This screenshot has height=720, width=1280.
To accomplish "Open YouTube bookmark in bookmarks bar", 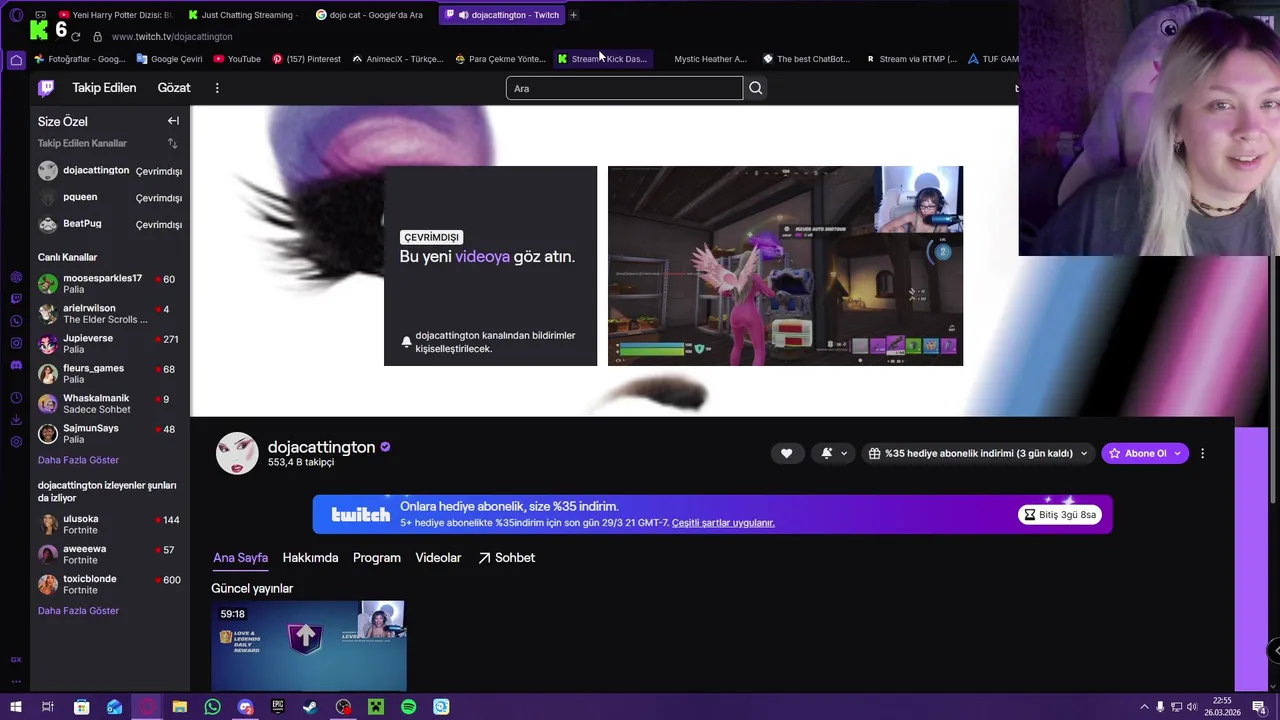I will pyautogui.click(x=237, y=59).
